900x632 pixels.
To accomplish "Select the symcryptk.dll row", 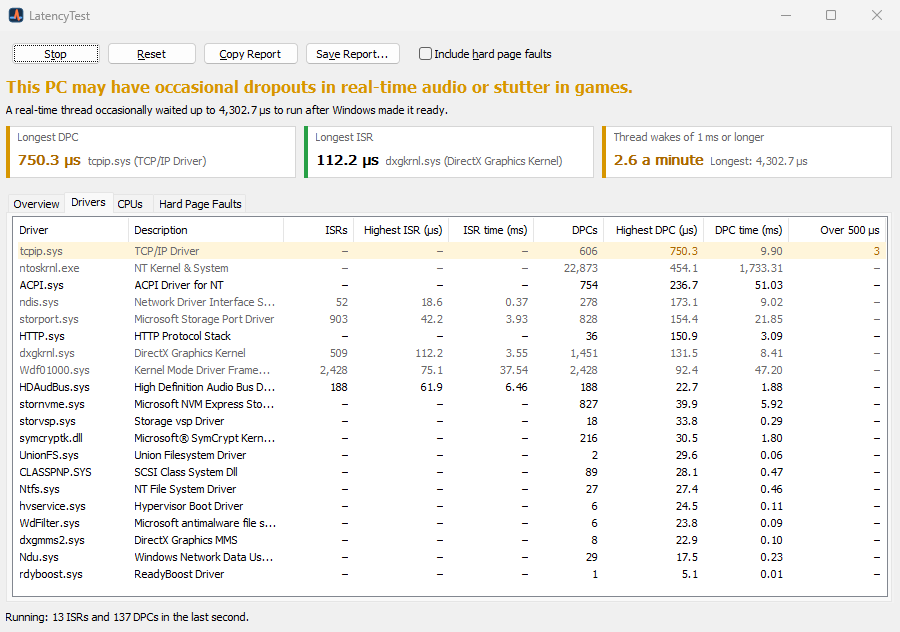I will 449,438.
